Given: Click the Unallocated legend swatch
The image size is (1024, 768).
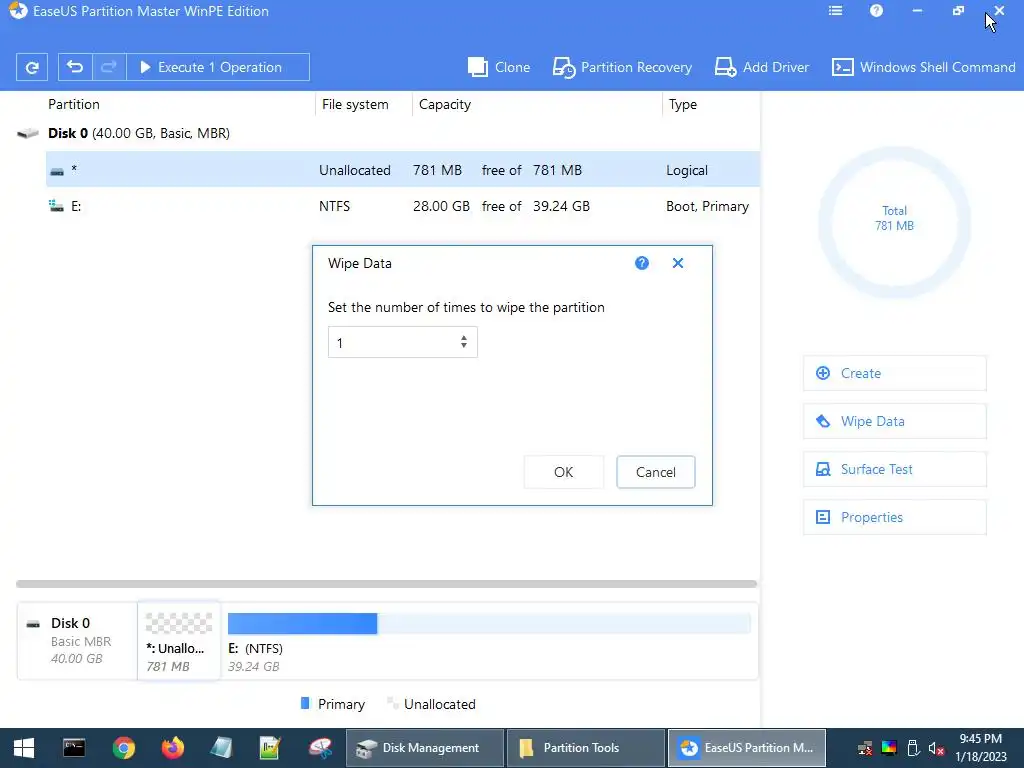Looking at the screenshot, I should (392, 703).
